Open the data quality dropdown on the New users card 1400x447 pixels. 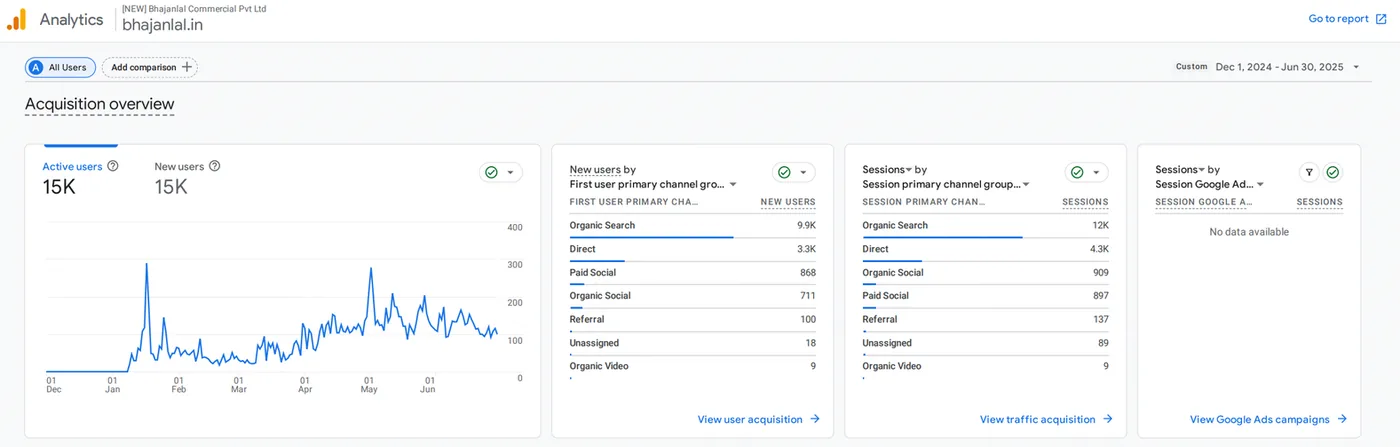793,172
